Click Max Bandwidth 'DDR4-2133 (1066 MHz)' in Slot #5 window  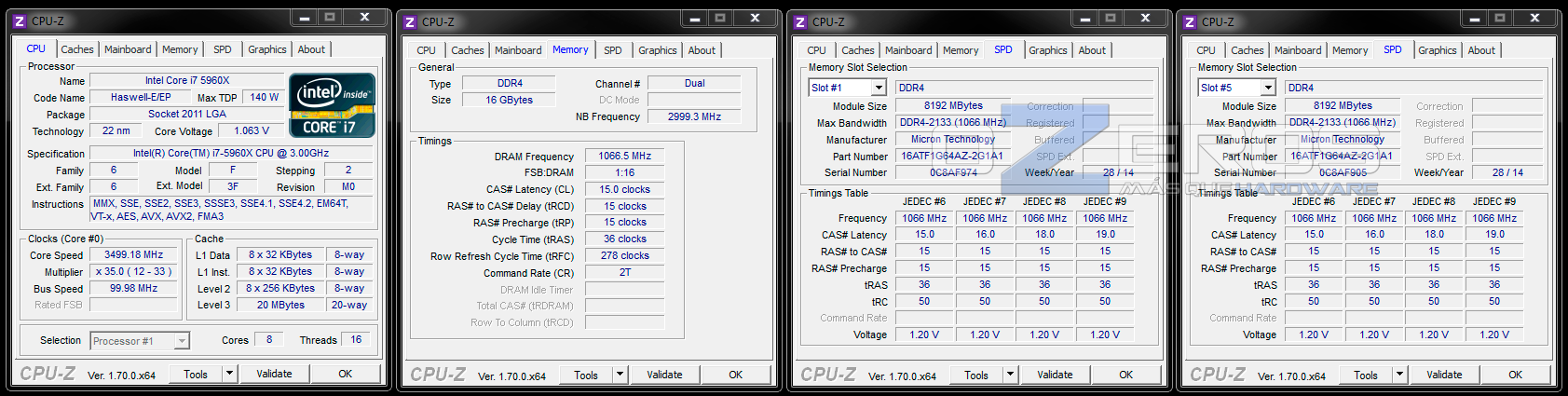1343,122
